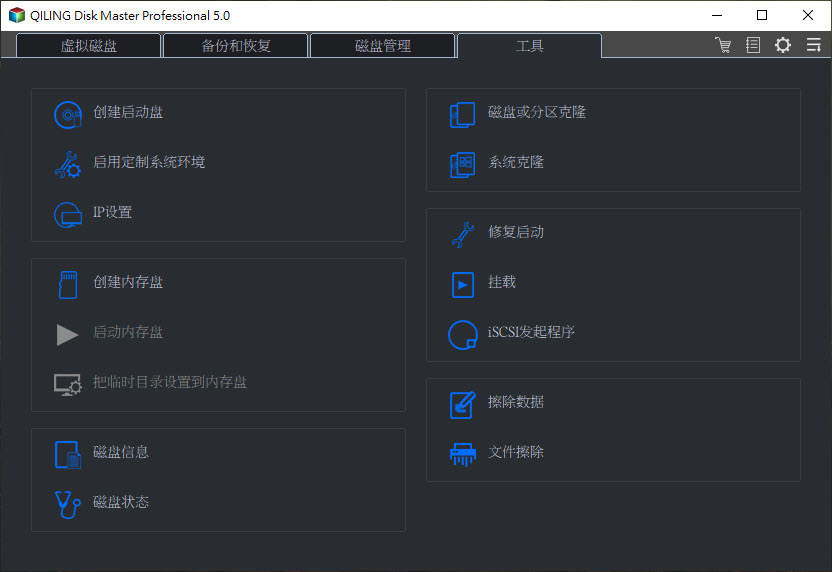Image resolution: width=832 pixels, height=572 pixels.
Task: Click 文件擦除 label
Action: (516, 452)
